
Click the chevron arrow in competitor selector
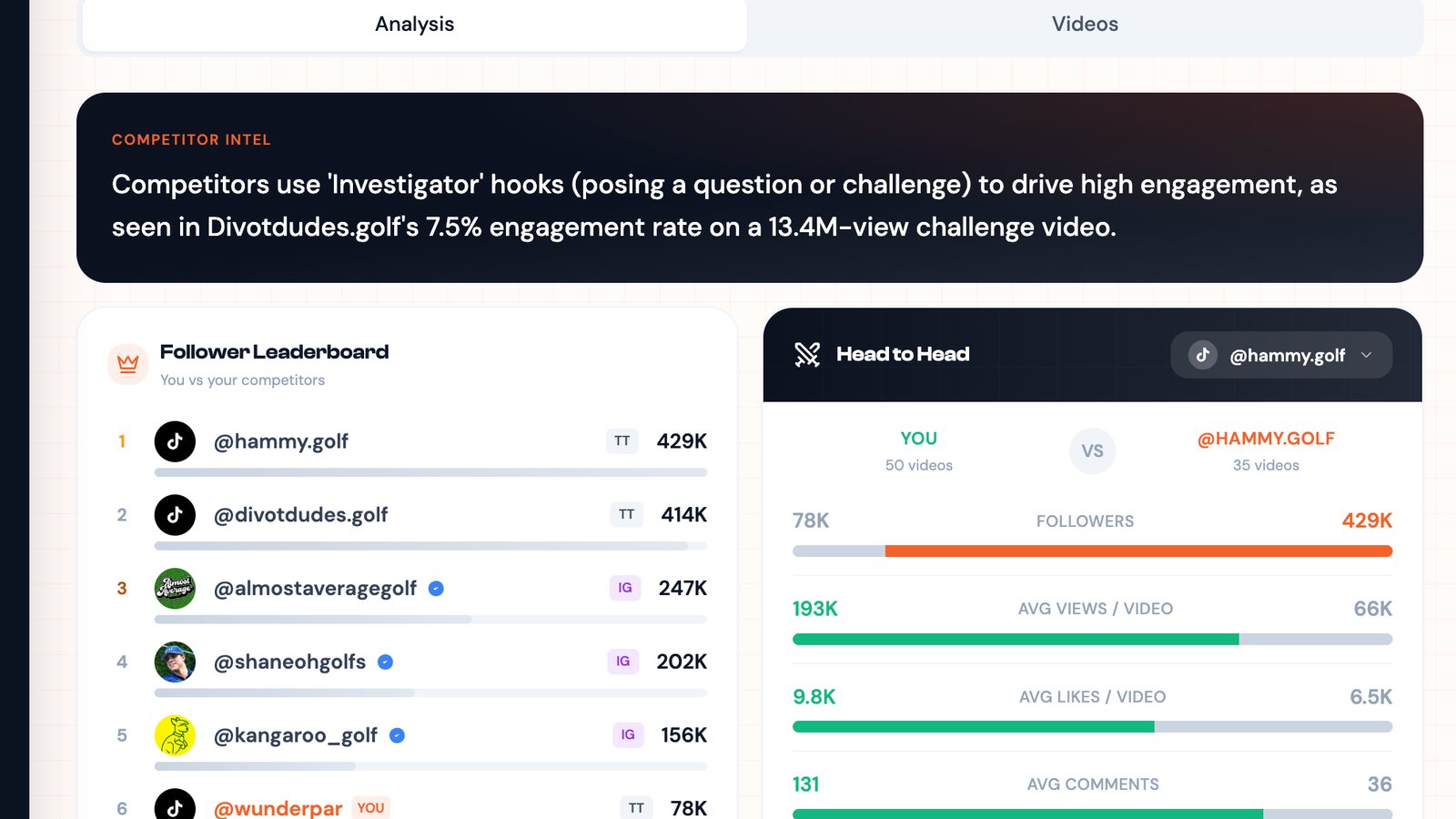click(1366, 355)
